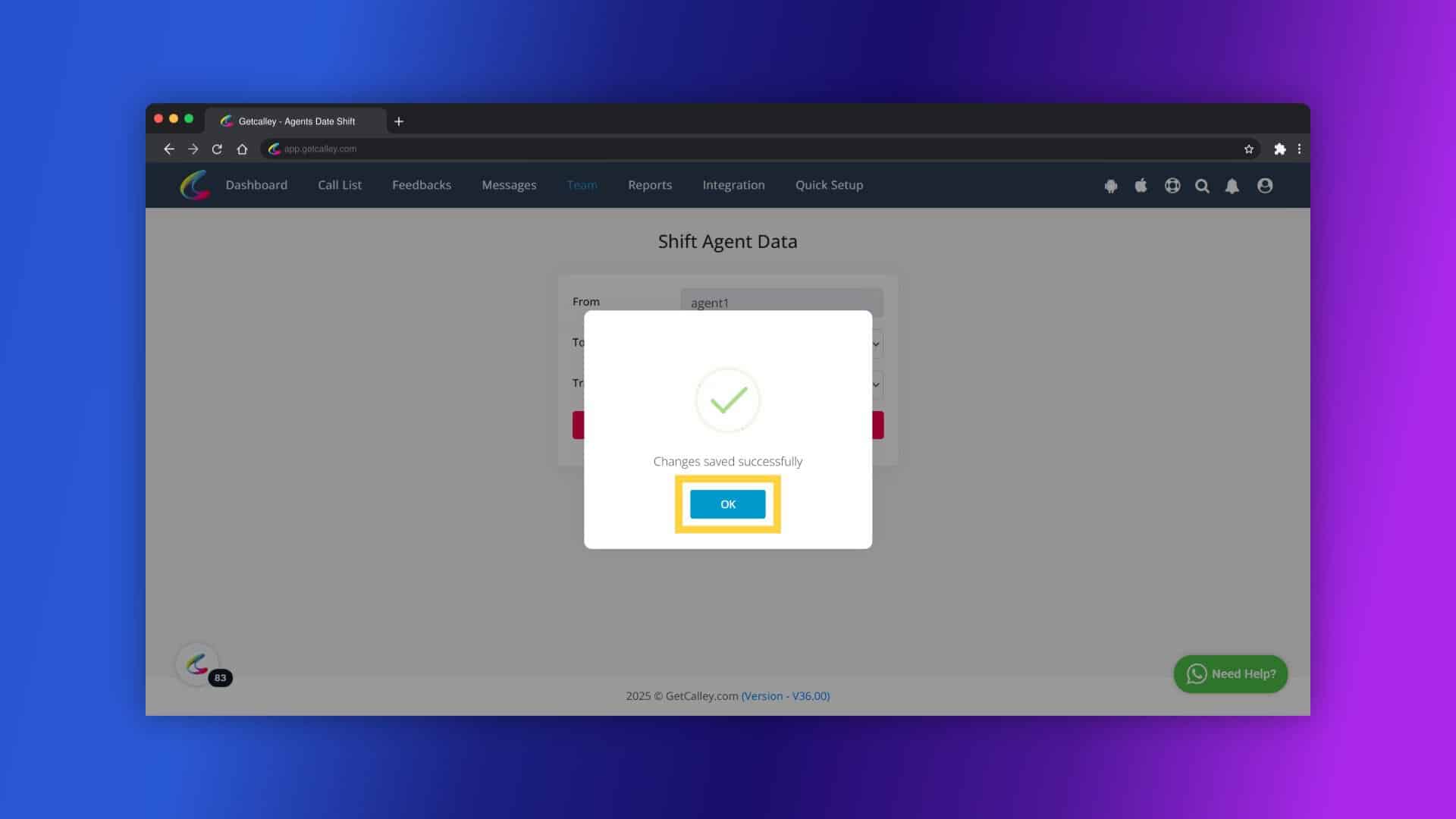Expand the second row dropdown selector
Viewport: 1456px width, 819px height.
tap(875, 343)
